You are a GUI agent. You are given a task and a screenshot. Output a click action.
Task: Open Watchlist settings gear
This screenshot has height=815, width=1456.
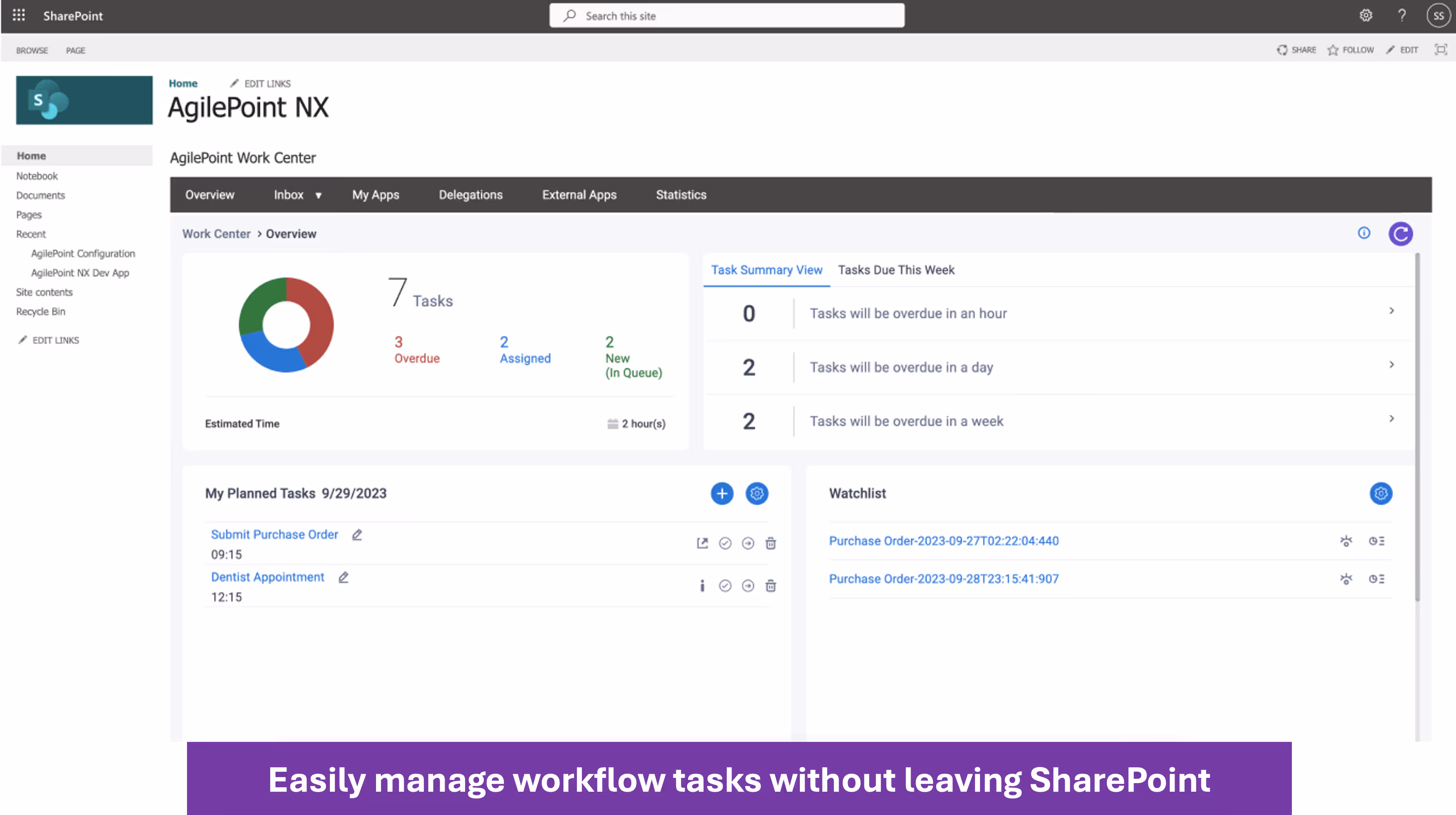(1381, 493)
